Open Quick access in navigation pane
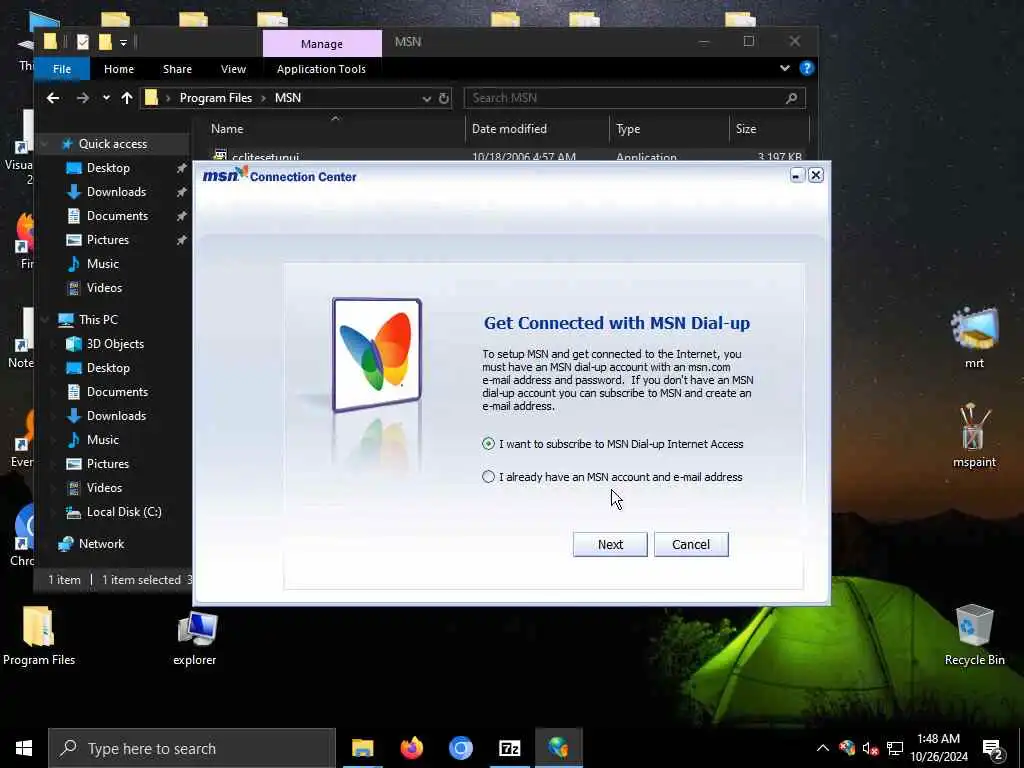The height and width of the screenshot is (768, 1024). (112, 144)
